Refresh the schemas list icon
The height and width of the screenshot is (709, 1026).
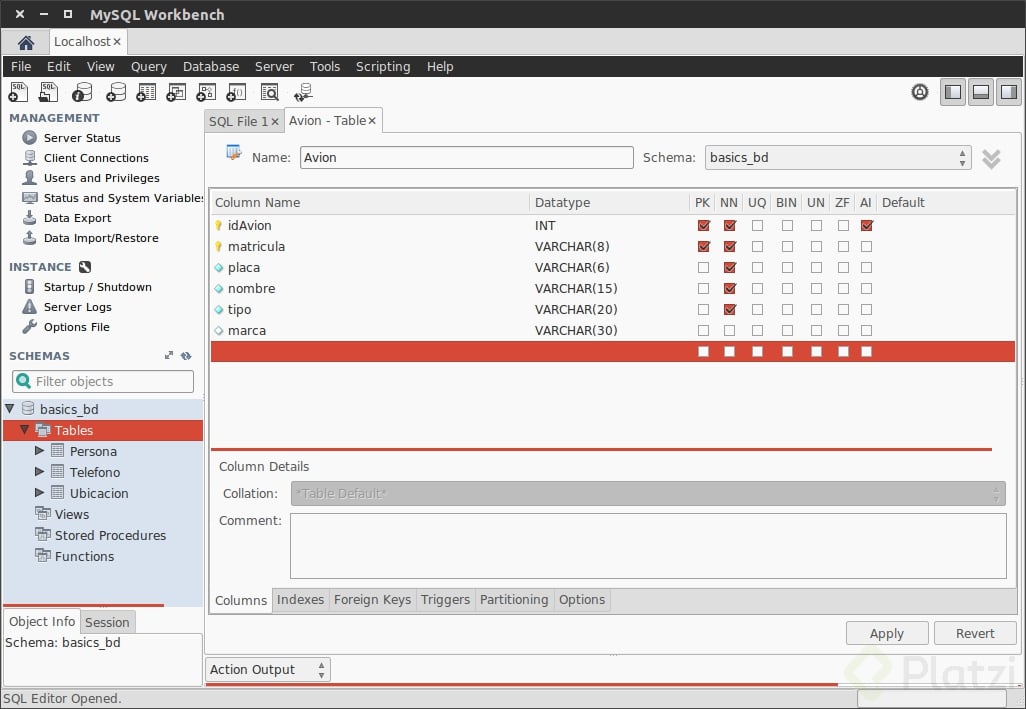[186, 356]
